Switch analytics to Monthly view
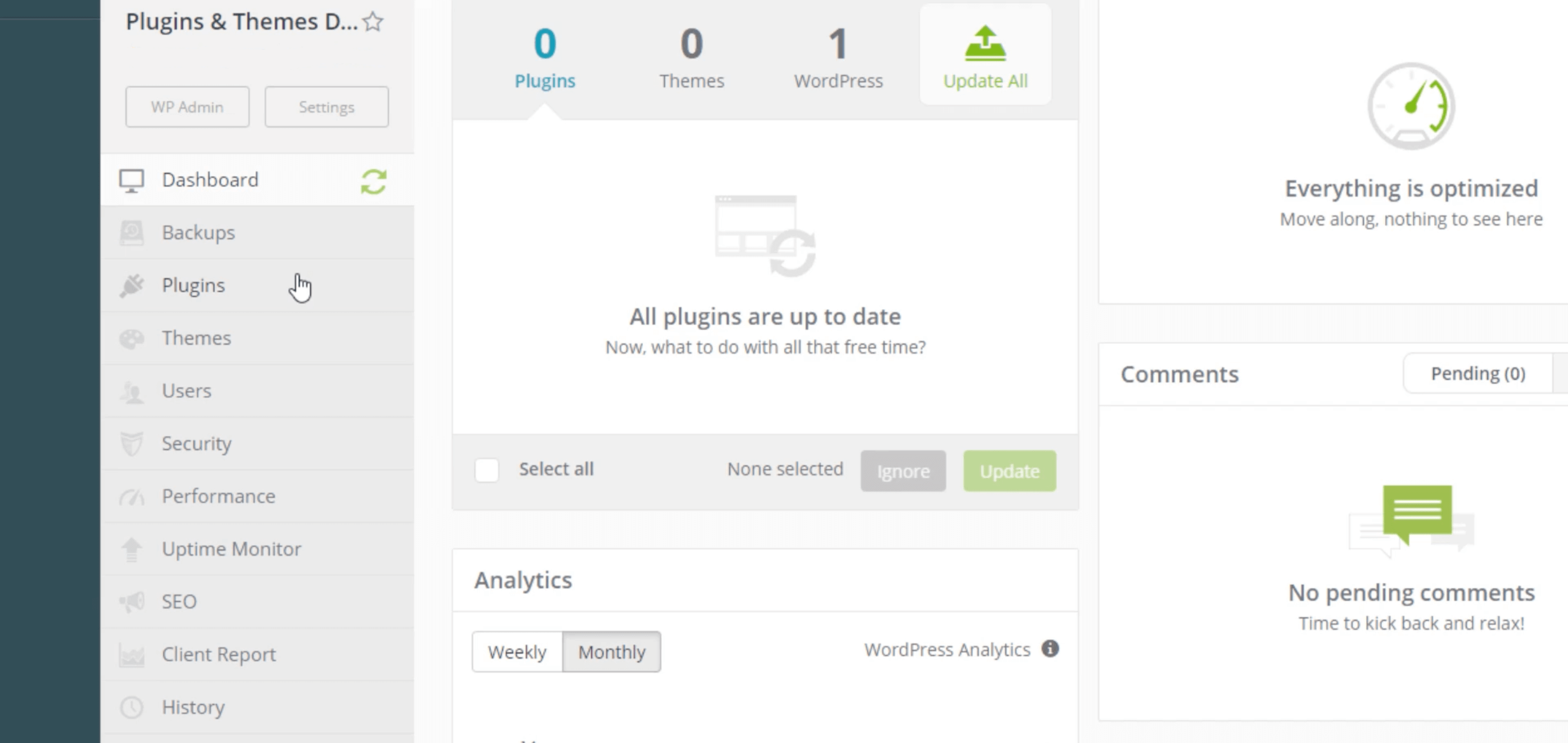The height and width of the screenshot is (743, 1568). [x=611, y=651]
